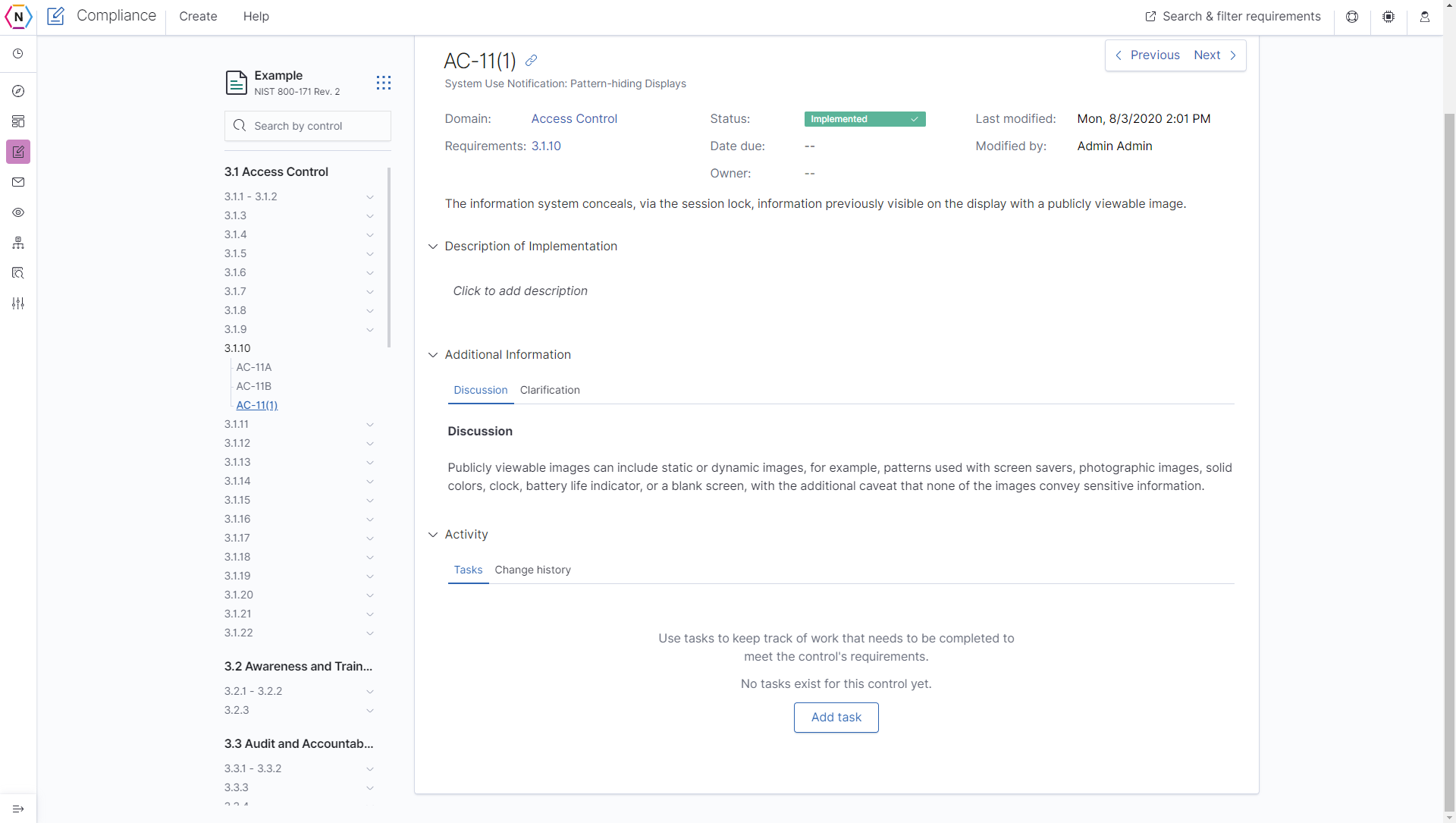This screenshot has height=823, width=1456.
Task: Click to add description field
Action: (520, 291)
